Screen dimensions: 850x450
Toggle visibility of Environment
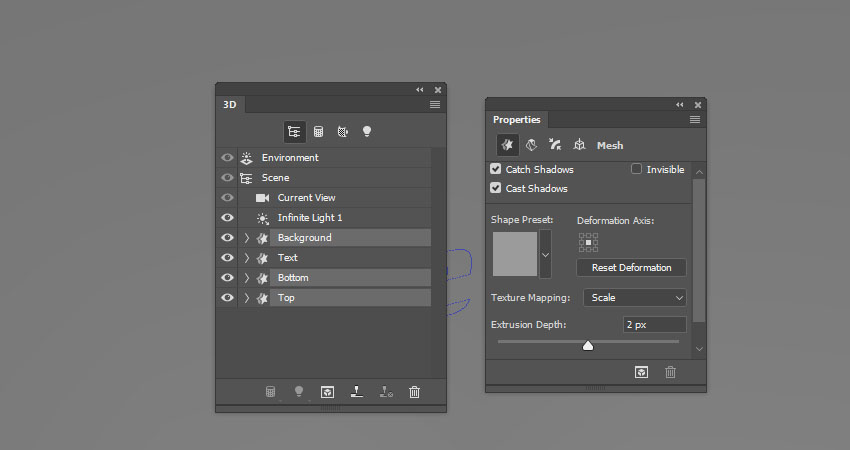click(x=227, y=158)
